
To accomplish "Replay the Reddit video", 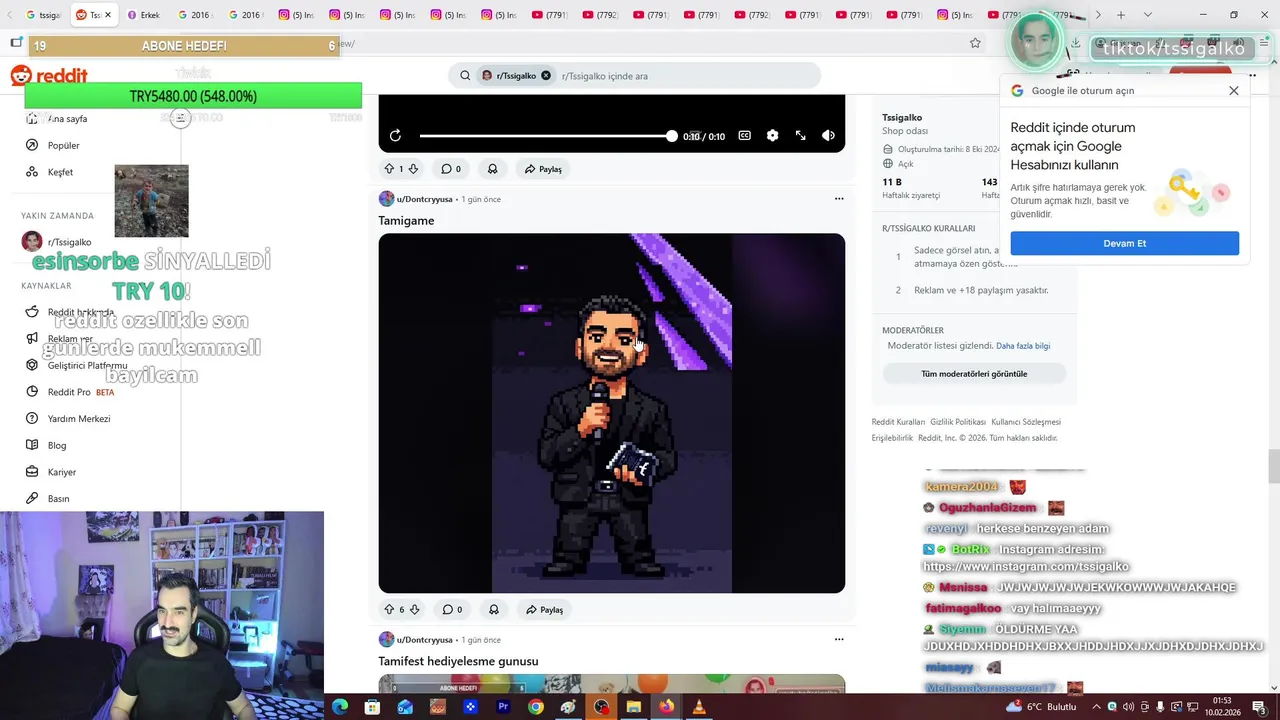I will tap(395, 136).
